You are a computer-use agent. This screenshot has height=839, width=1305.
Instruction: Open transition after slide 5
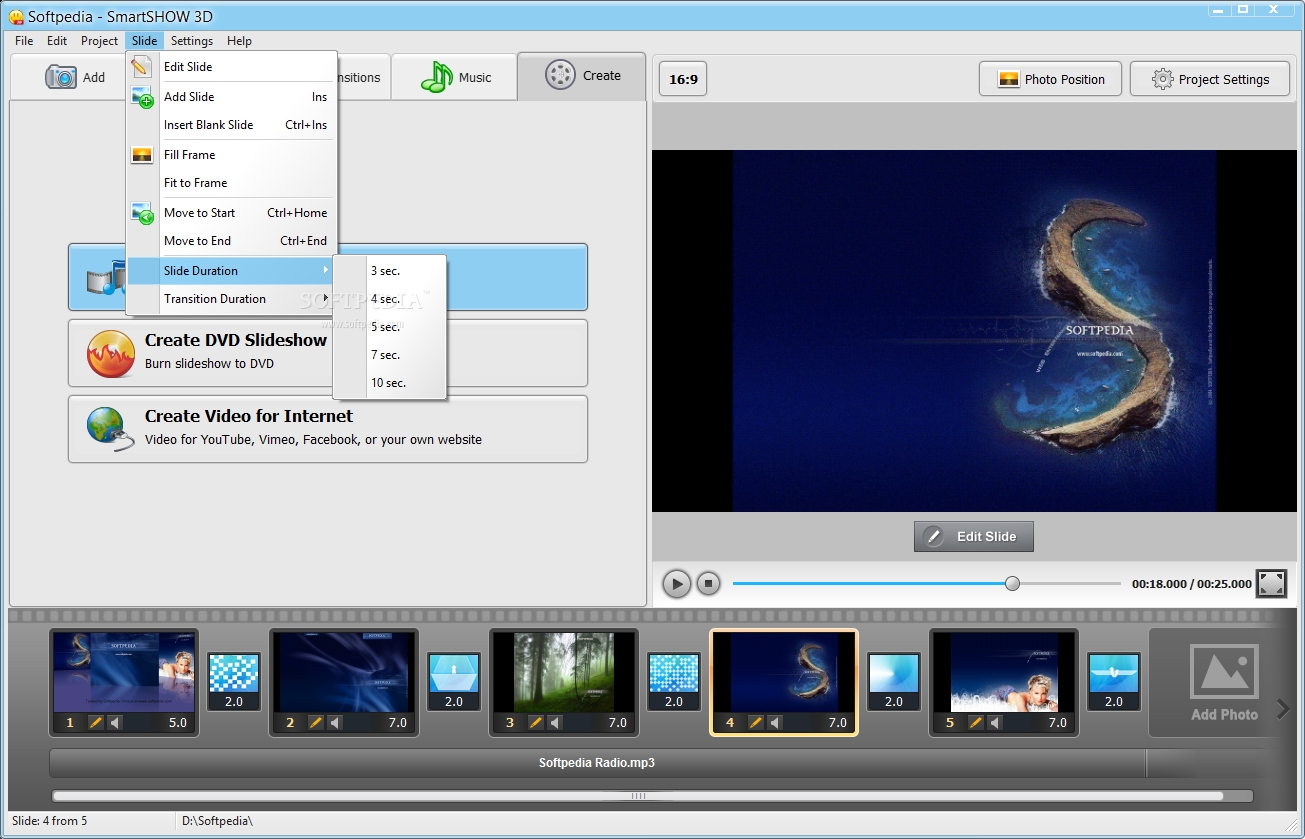coord(1114,682)
